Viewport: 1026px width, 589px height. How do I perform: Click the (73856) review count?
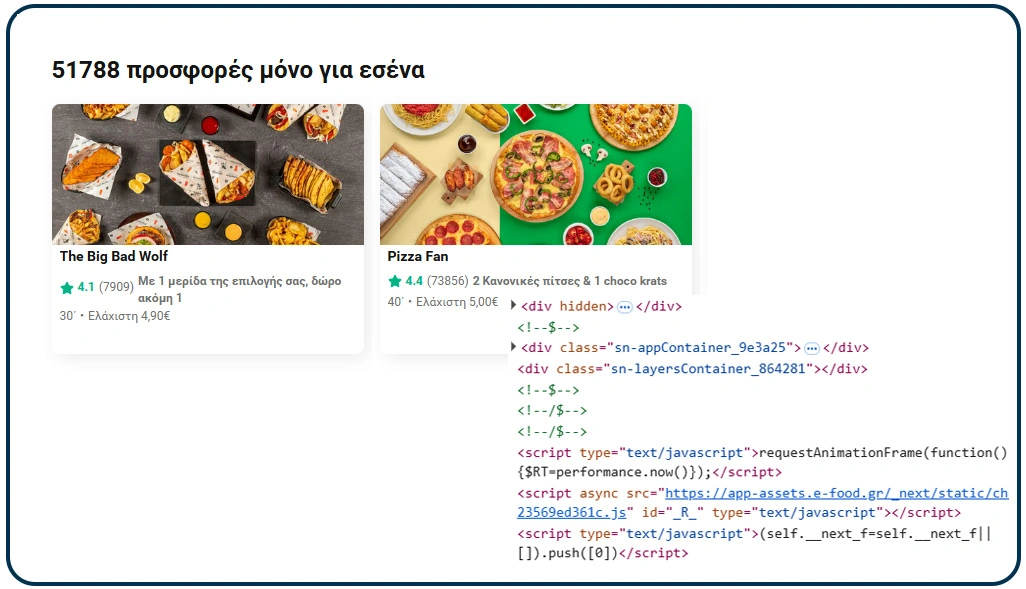point(448,281)
